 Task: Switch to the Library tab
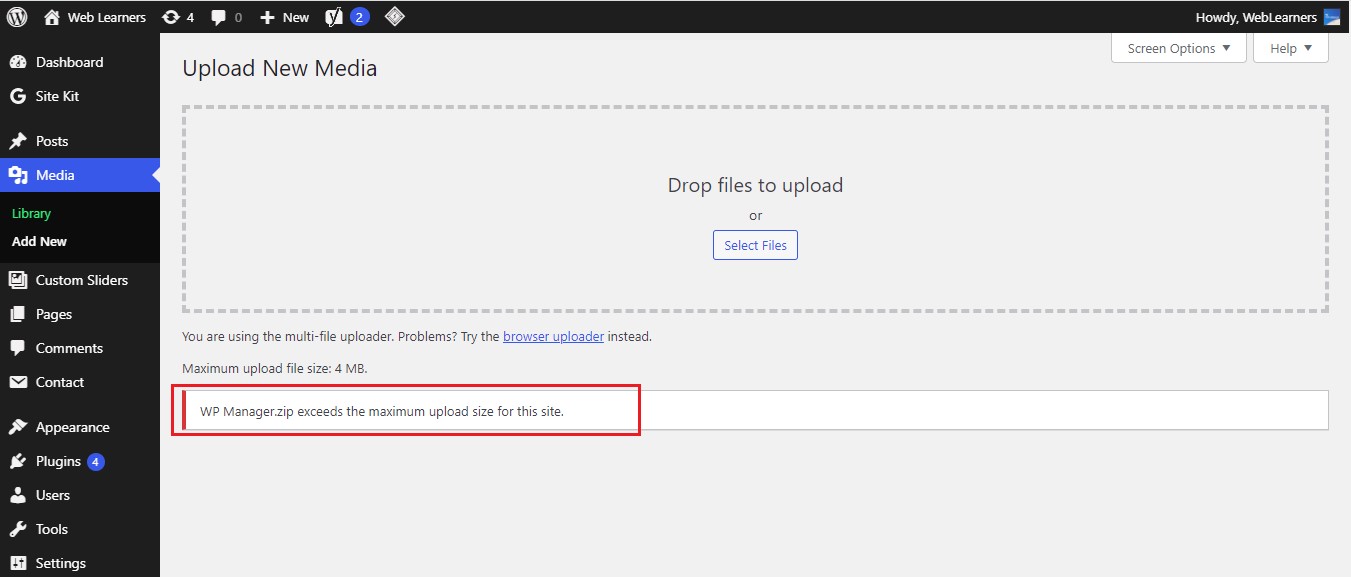(x=31, y=212)
